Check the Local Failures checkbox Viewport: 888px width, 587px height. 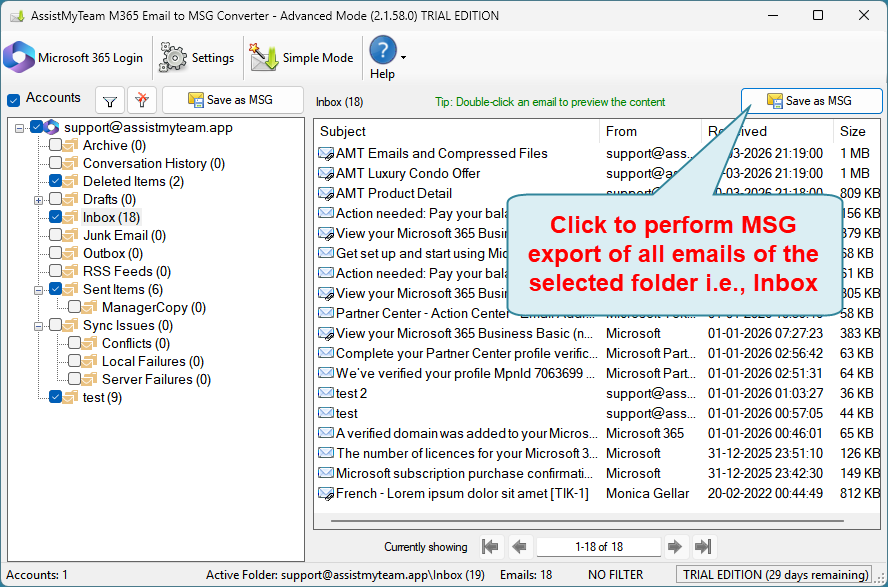74,361
